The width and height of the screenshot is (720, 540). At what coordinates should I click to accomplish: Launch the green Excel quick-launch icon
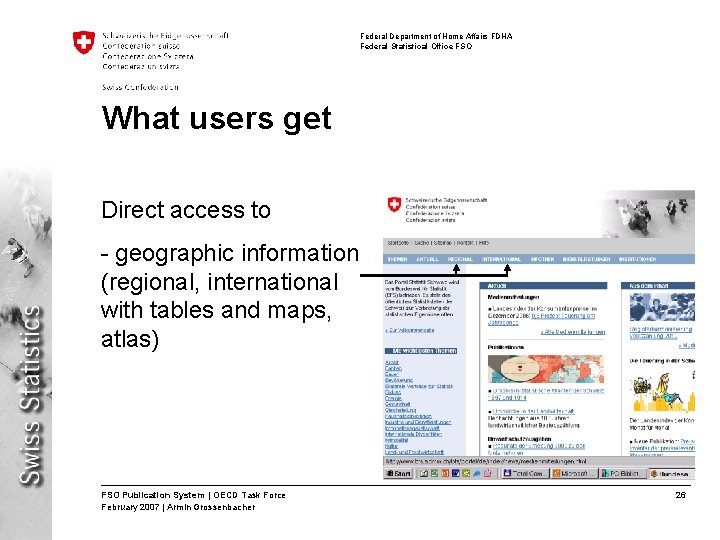[x=434, y=473]
